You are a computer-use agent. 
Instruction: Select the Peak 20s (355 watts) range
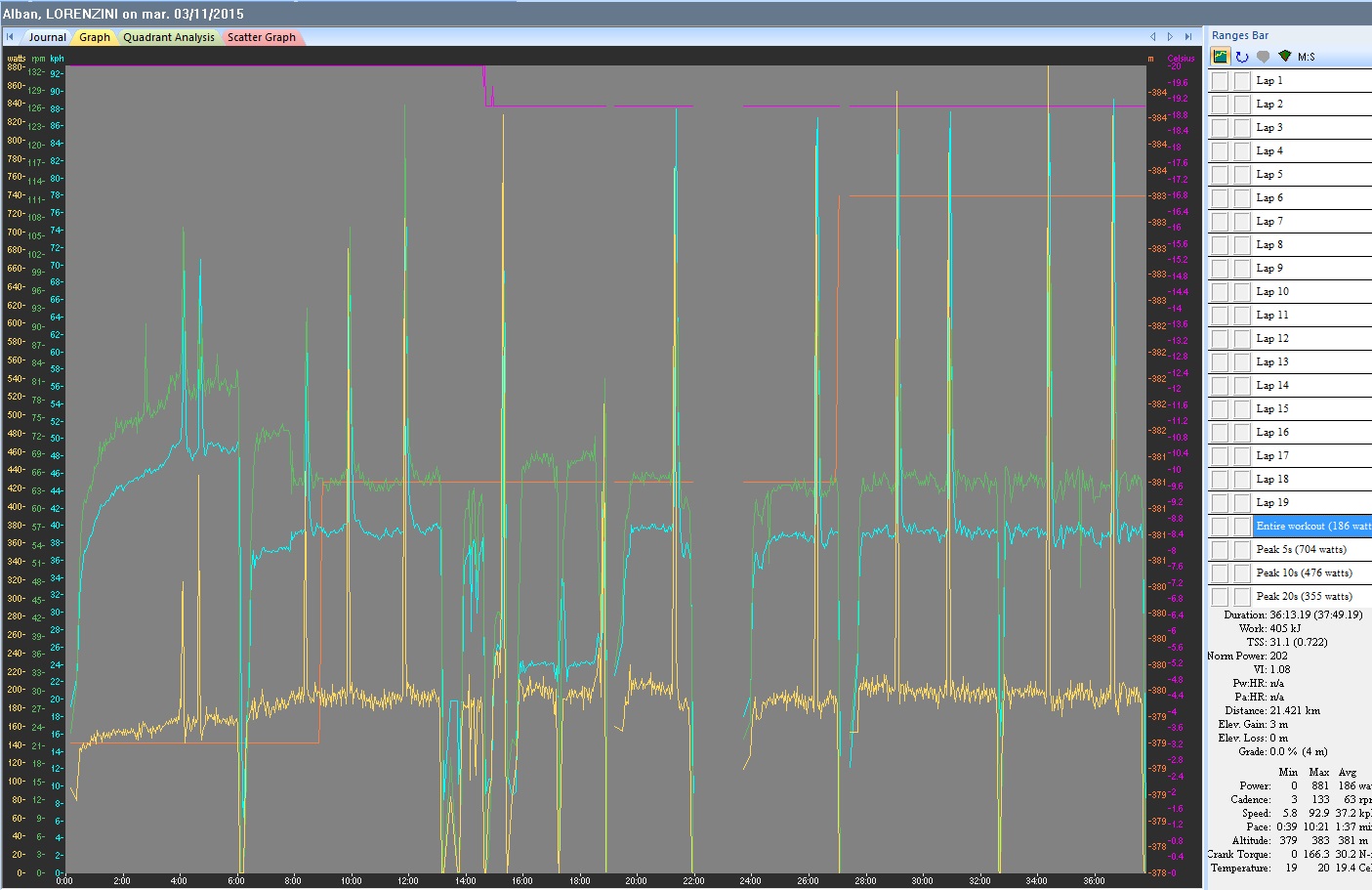pos(1312,596)
